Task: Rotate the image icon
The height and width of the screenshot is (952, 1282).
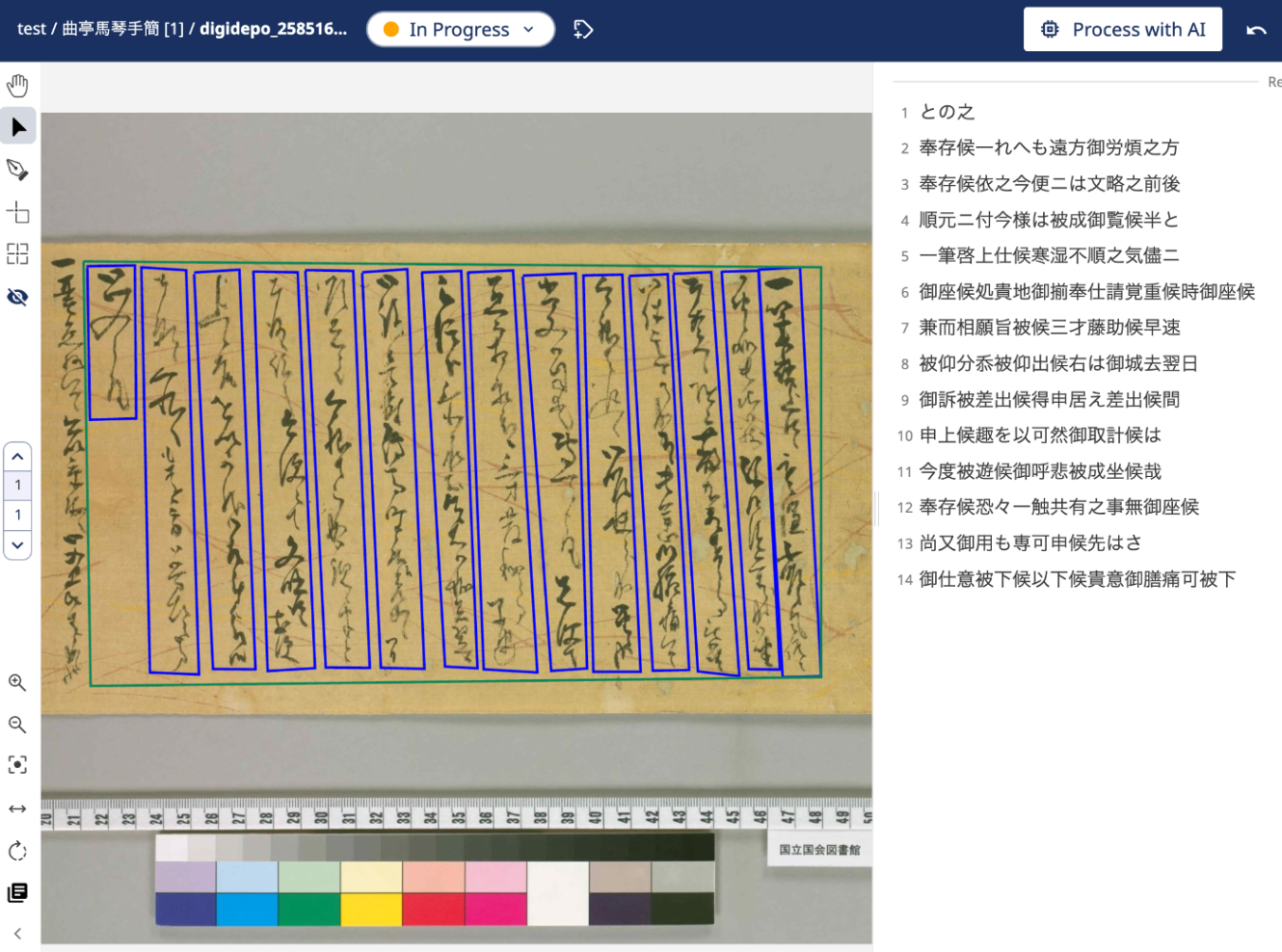Action: coord(17,851)
